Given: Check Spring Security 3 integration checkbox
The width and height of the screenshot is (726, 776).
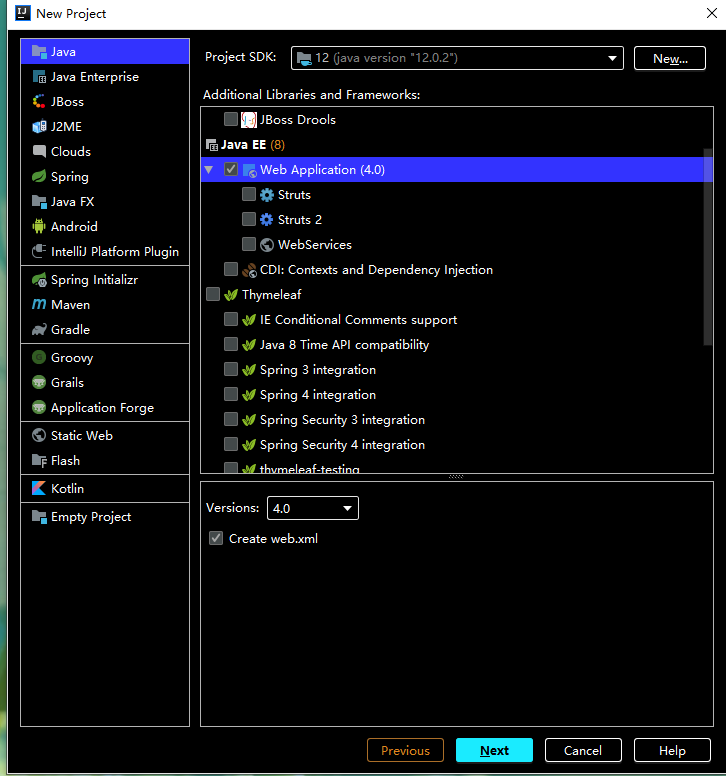Looking at the screenshot, I should 231,419.
